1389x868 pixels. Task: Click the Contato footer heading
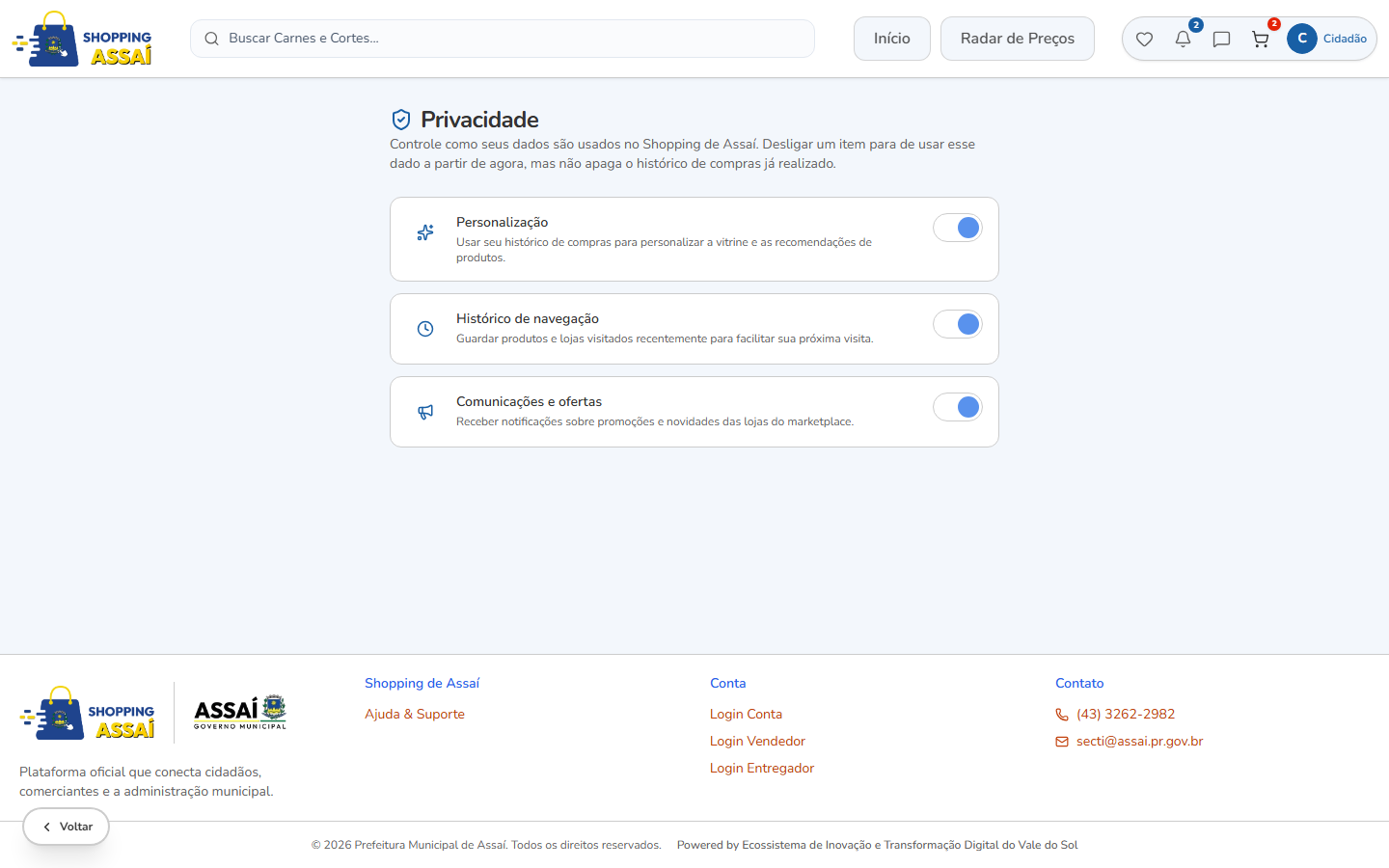1079,683
